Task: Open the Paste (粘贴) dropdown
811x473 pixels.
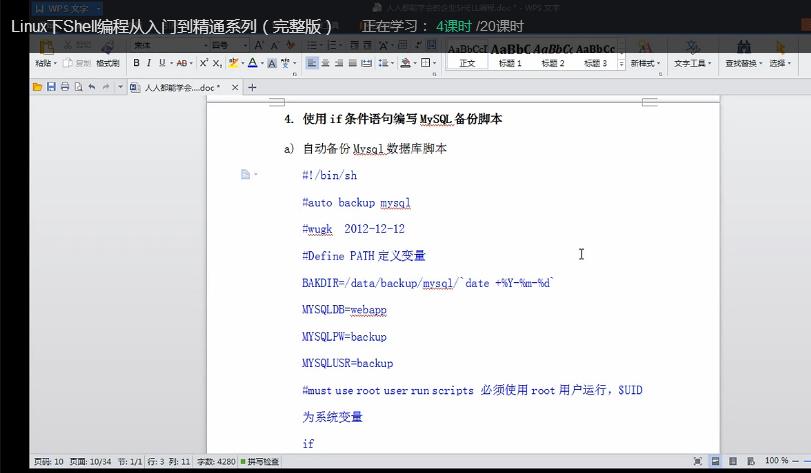Action: [x=46, y=63]
